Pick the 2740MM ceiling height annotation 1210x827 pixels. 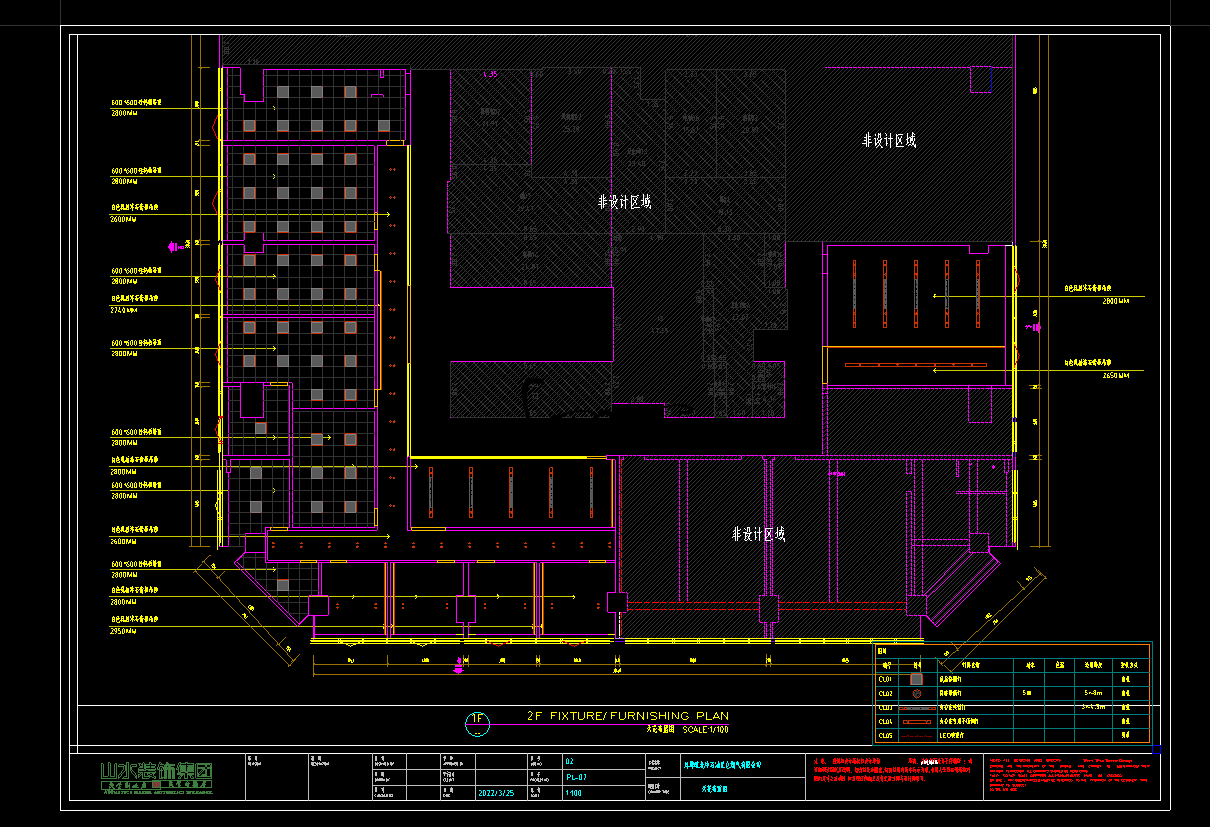123,311
